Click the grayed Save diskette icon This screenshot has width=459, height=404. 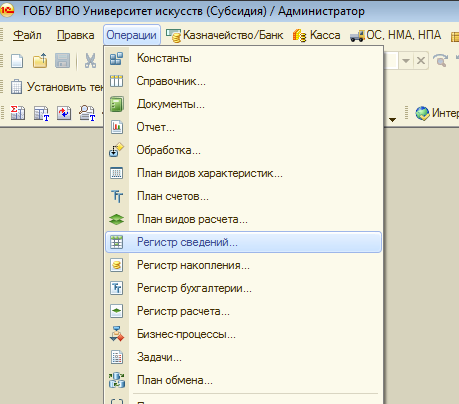click(62, 61)
